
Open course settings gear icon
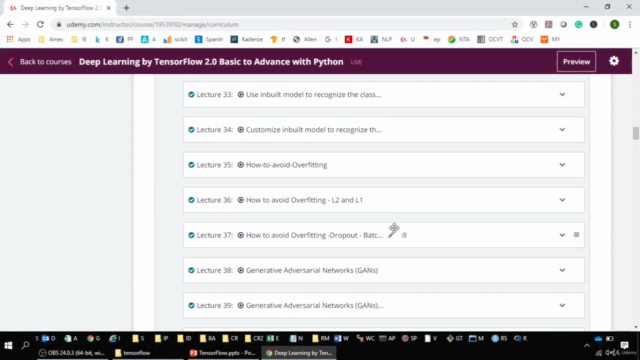(x=614, y=61)
